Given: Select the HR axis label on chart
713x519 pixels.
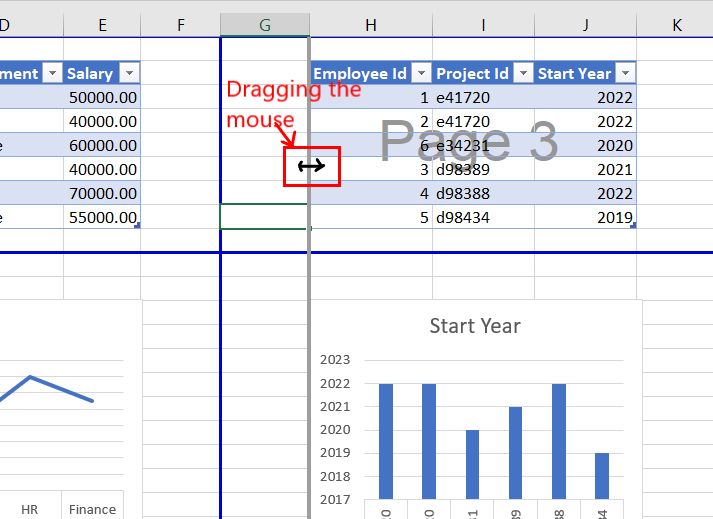Looking at the screenshot, I should pyautogui.click(x=30, y=509).
